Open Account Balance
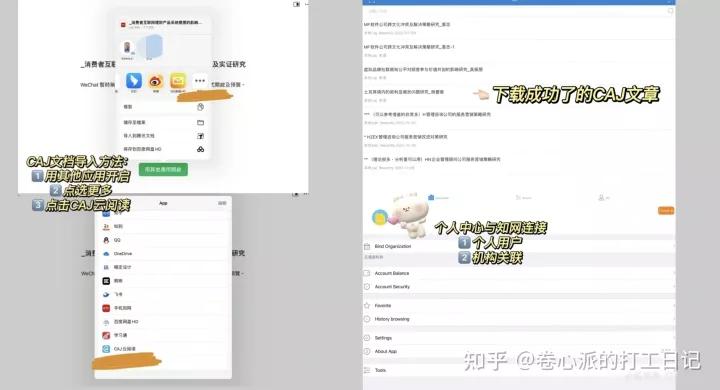This screenshot has width=720, height=390. pos(519,273)
